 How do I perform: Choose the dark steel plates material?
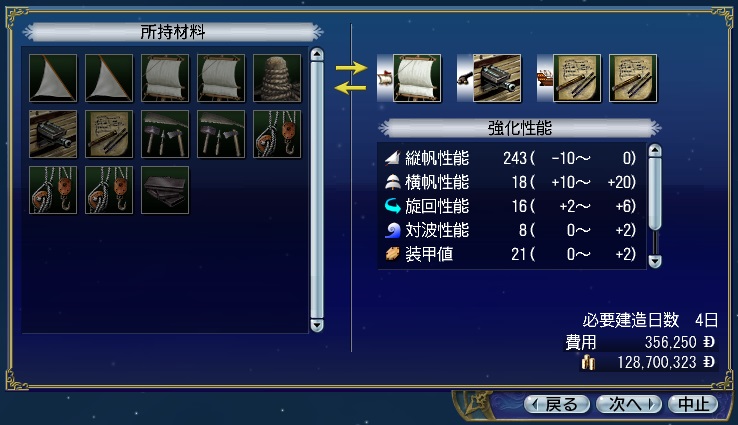[x=165, y=190]
